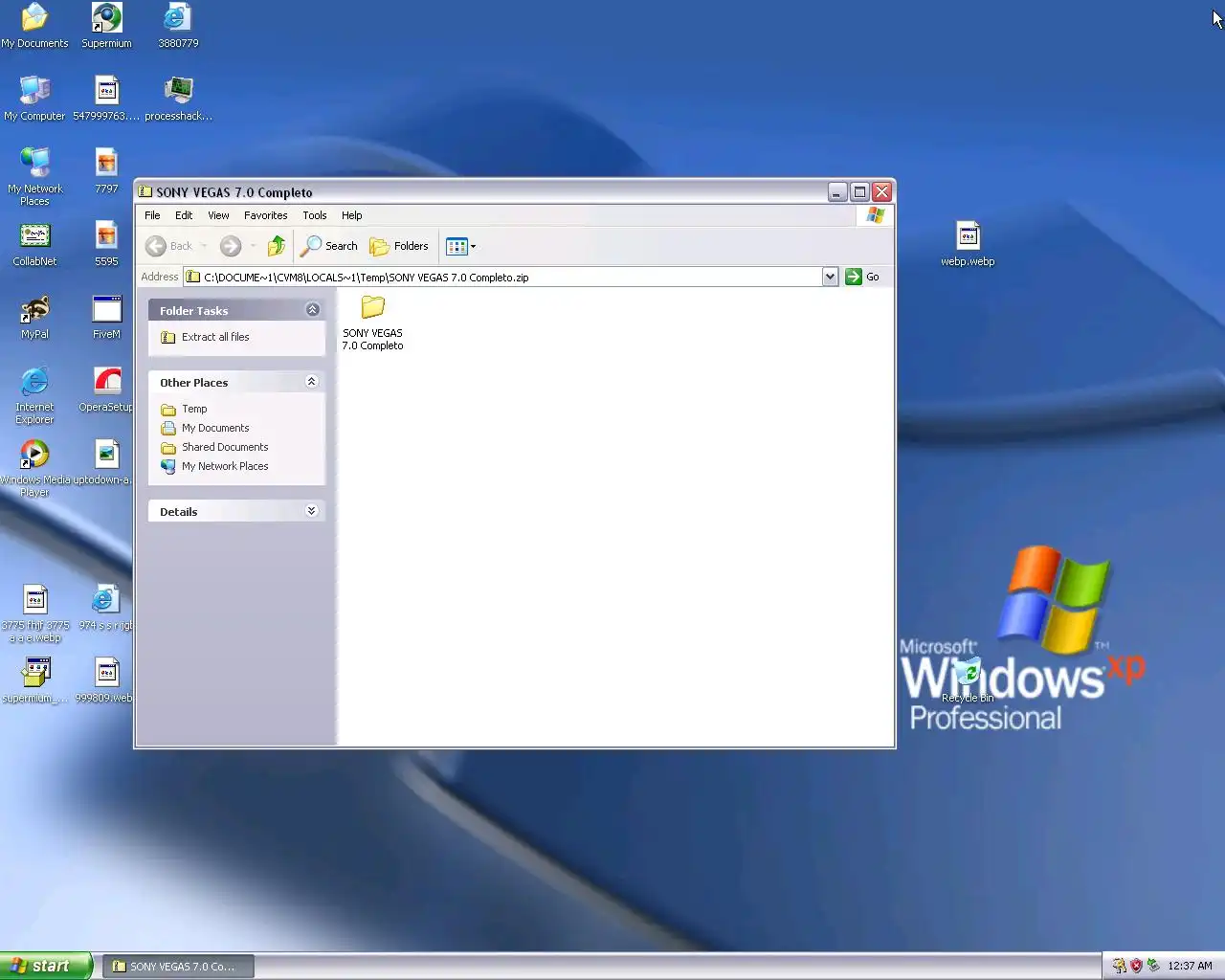Select My Network Places desktop icon

point(34,176)
